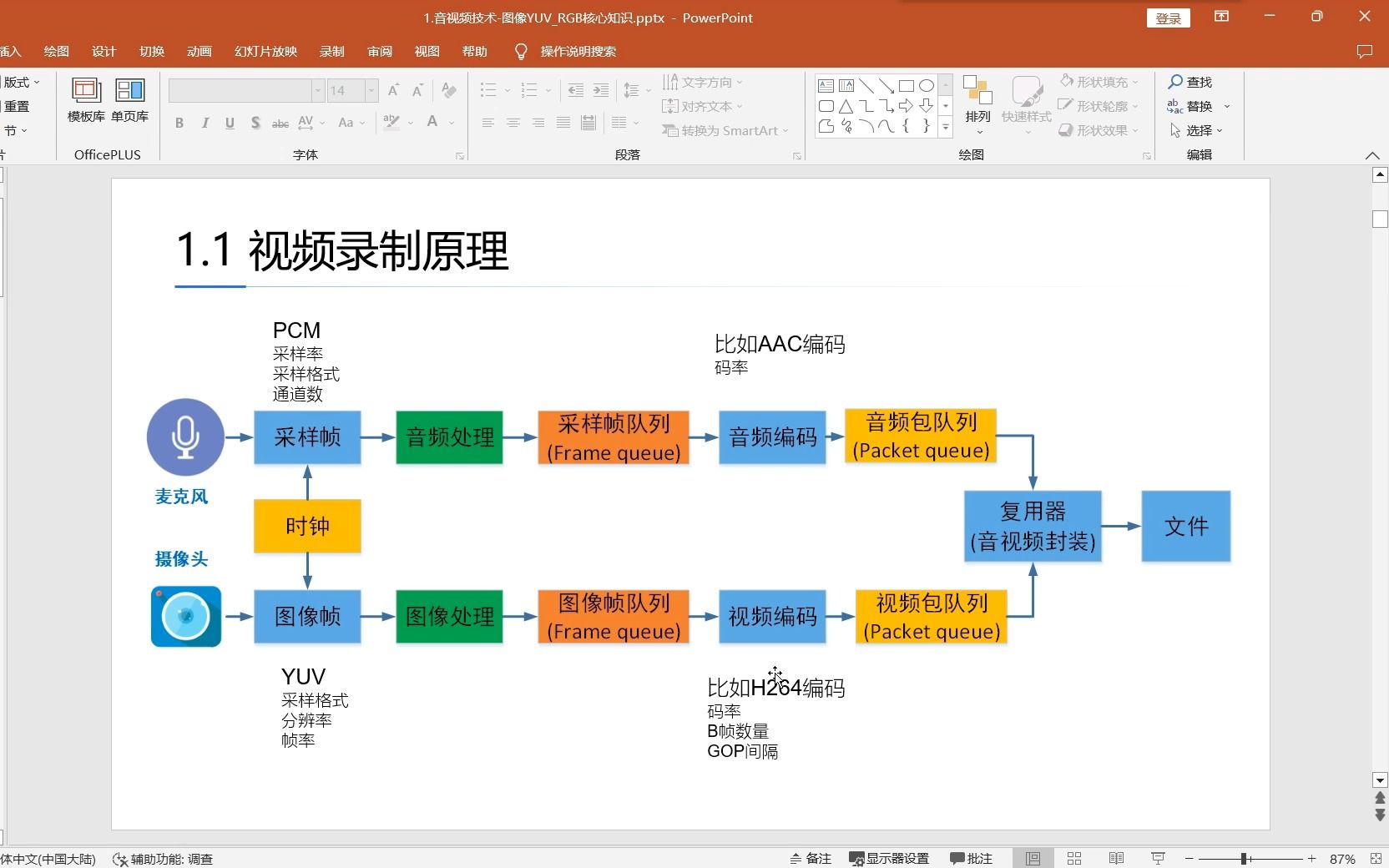Apply bold formatting to text
This screenshot has height=868, width=1389.
click(x=179, y=124)
